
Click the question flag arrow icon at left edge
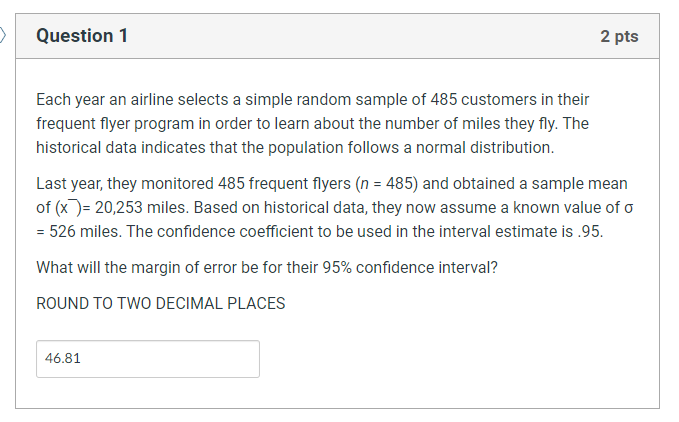[x=3, y=35]
